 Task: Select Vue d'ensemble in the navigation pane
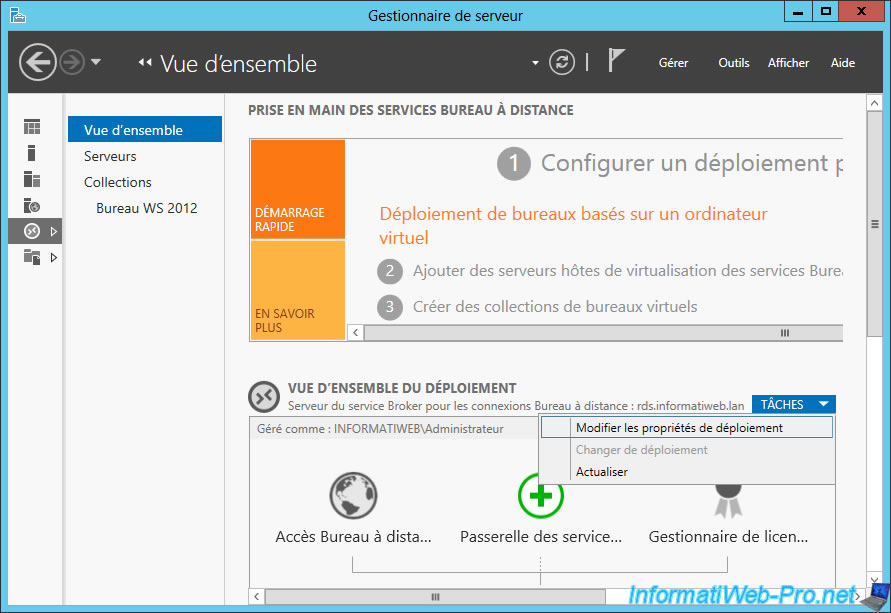pyautogui.click(x=145, y=130)
